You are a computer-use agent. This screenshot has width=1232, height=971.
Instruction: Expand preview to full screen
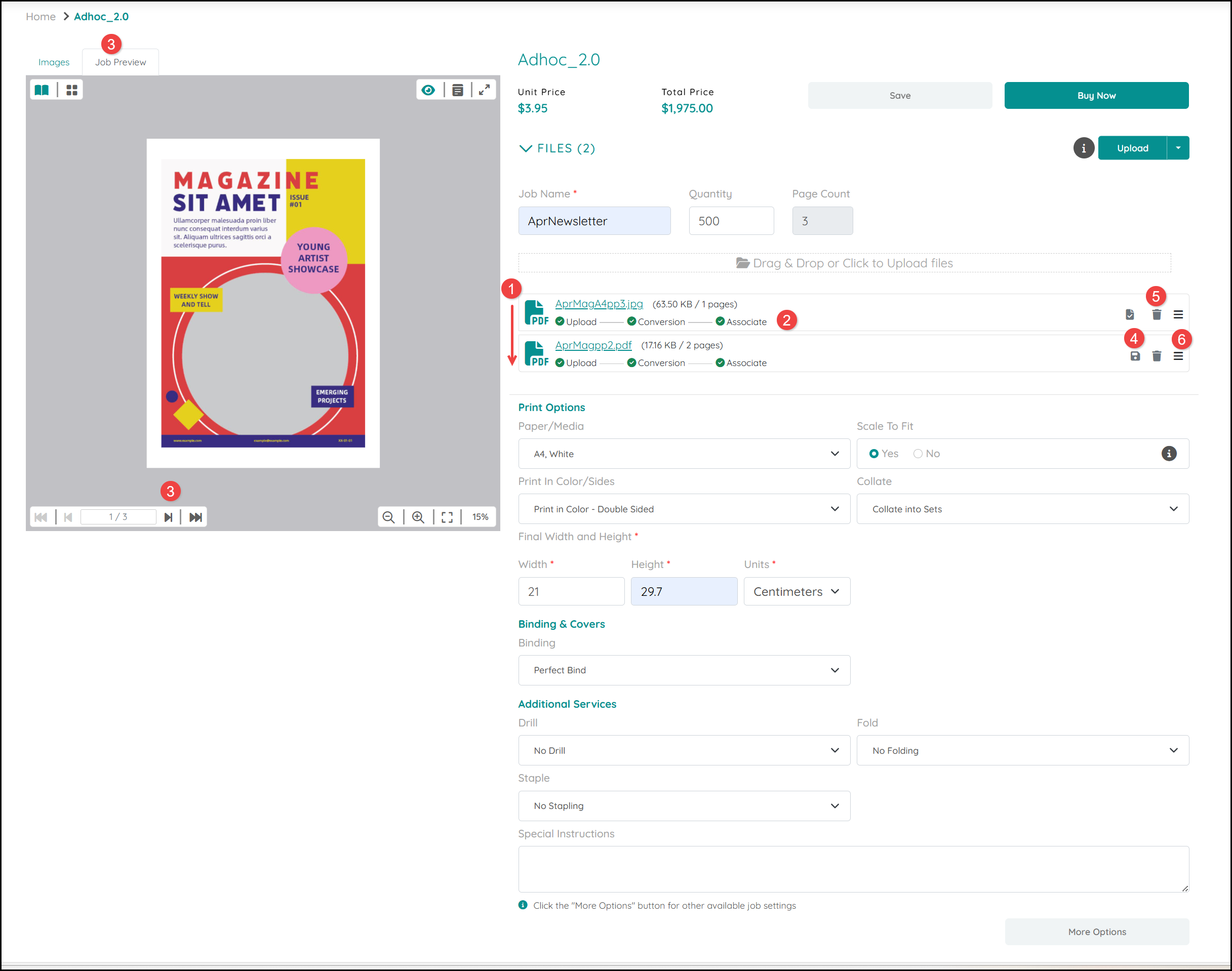pos(485,90)
